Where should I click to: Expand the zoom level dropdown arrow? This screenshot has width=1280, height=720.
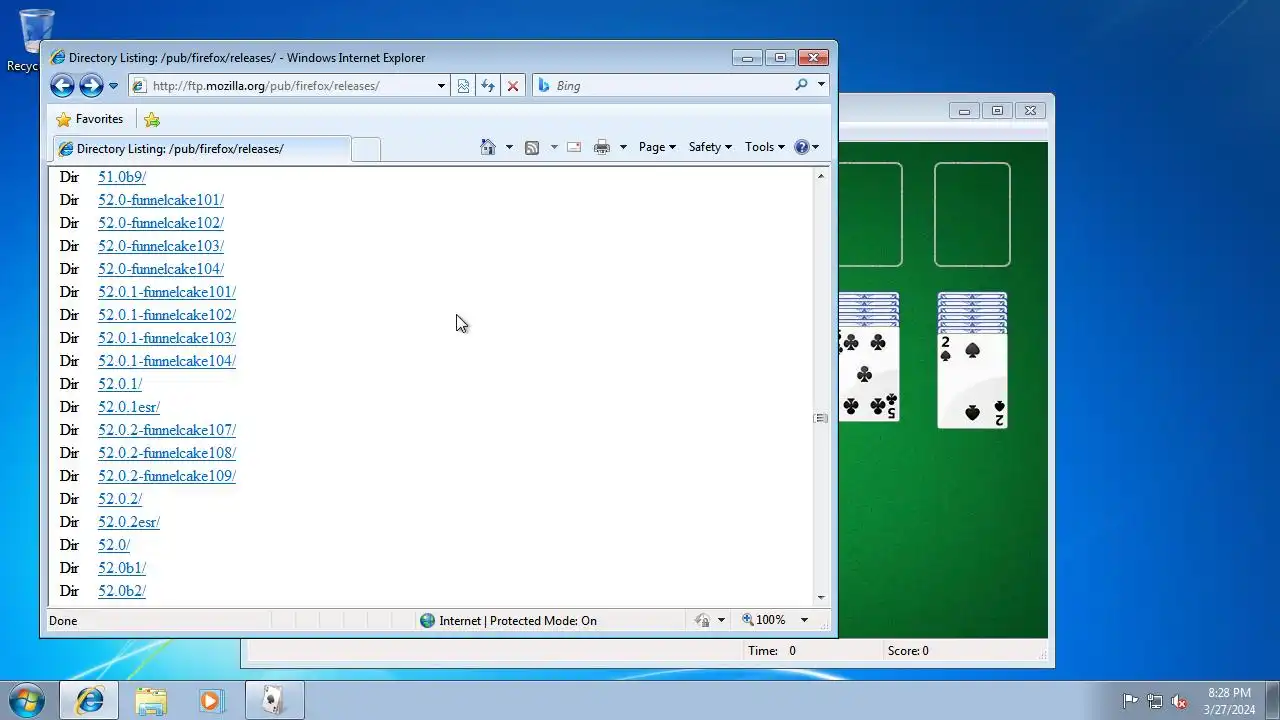[803, 621]
